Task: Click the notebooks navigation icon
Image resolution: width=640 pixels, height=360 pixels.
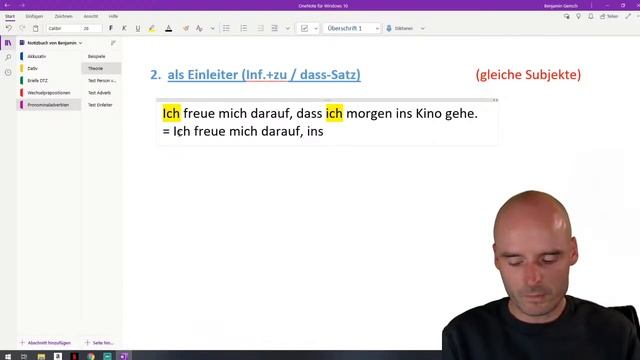Action: pos(8,43)
